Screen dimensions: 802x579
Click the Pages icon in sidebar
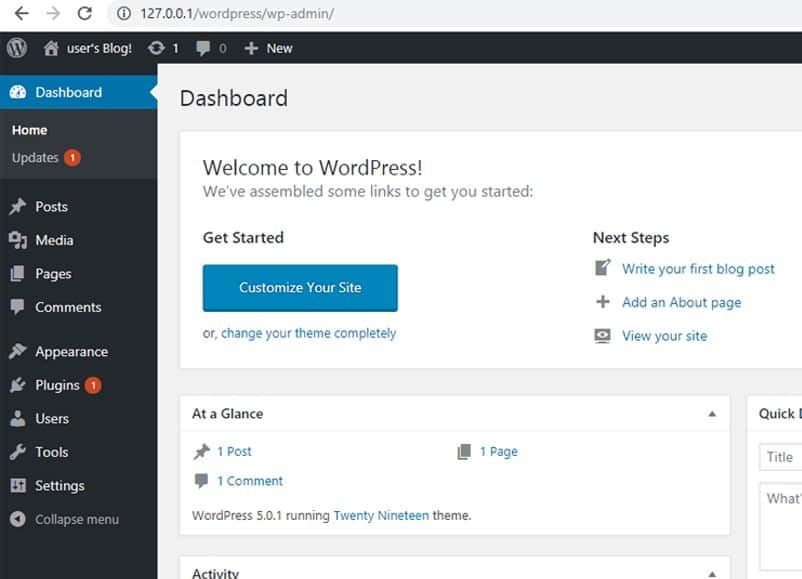point(17,274)
